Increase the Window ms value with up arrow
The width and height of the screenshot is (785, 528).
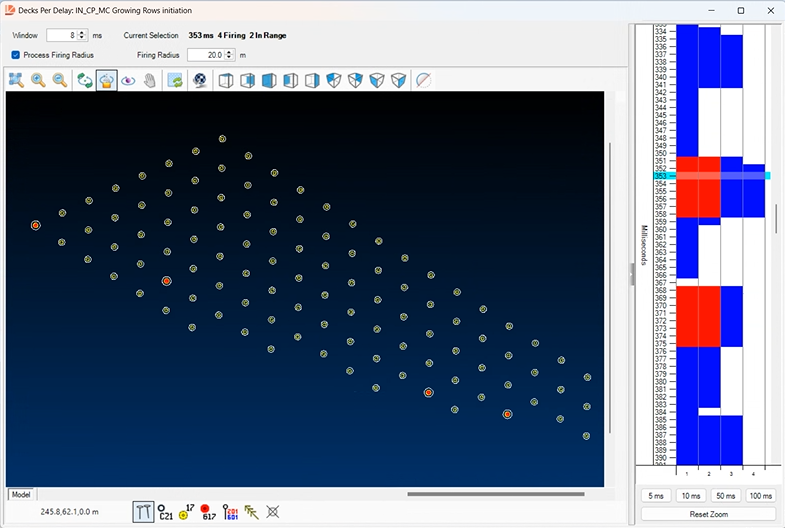(82, 32)
